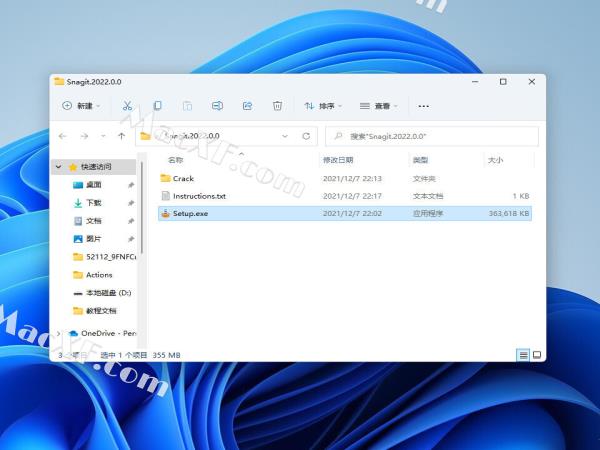Select 下载 (Downloads) in sidebar
The width and height of the screenshot is (600, 450).
click(93, 203)
